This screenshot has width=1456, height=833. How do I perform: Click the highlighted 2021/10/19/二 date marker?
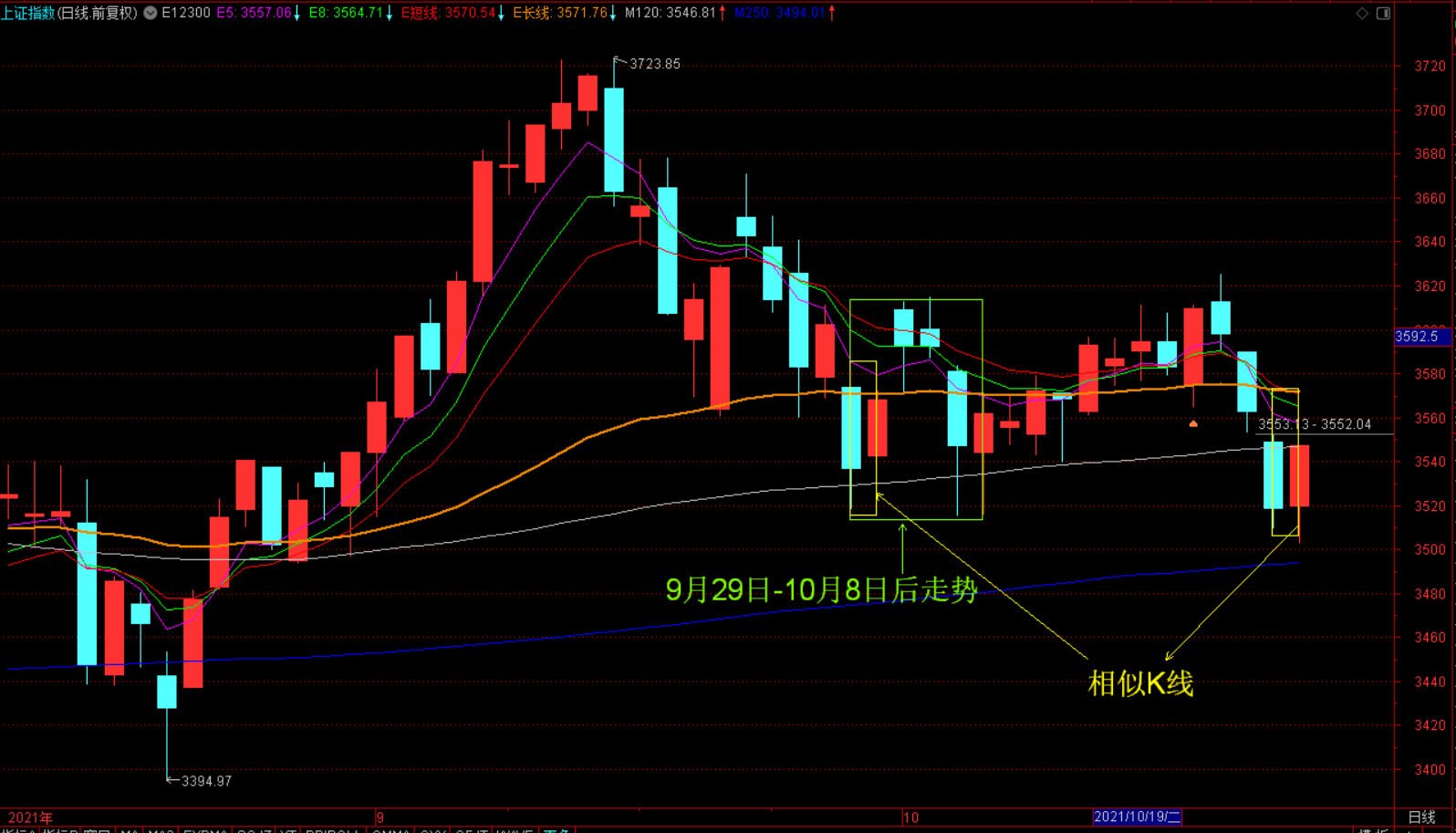coord(1138,817)
